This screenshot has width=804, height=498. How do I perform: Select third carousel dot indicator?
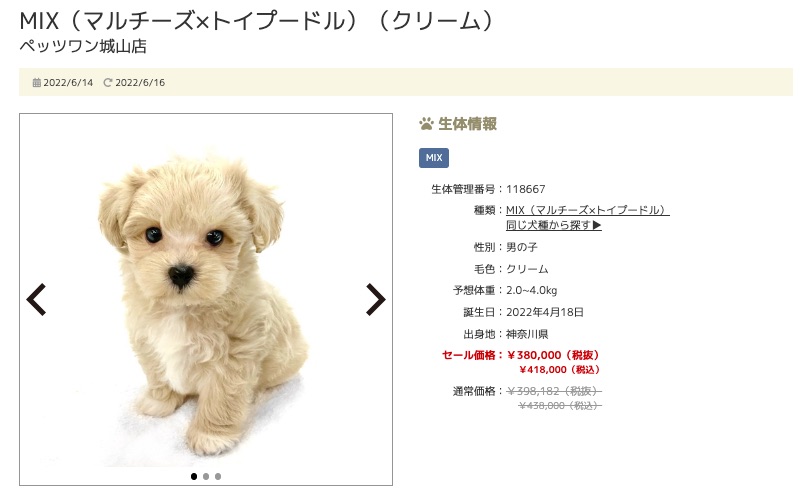(218, 476)
